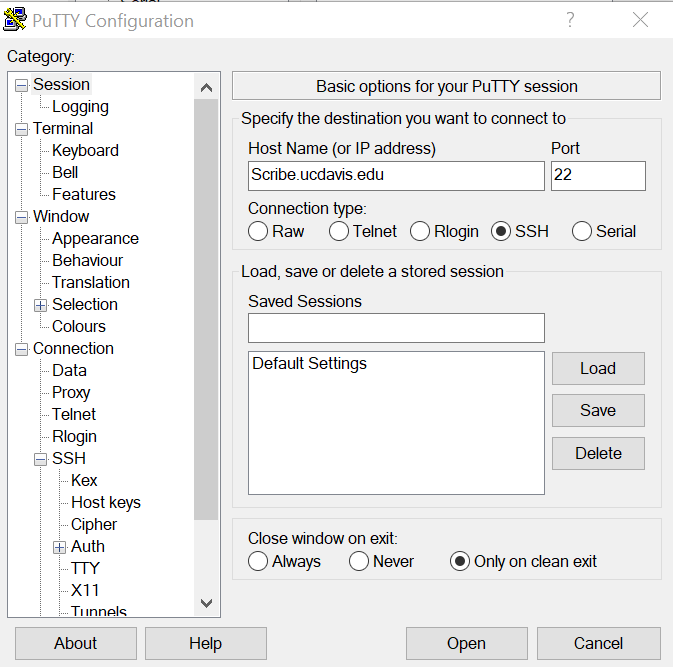Open the Telnet category in tree
The height and width of the screenshot is (667, 673).
coord(74,415)
